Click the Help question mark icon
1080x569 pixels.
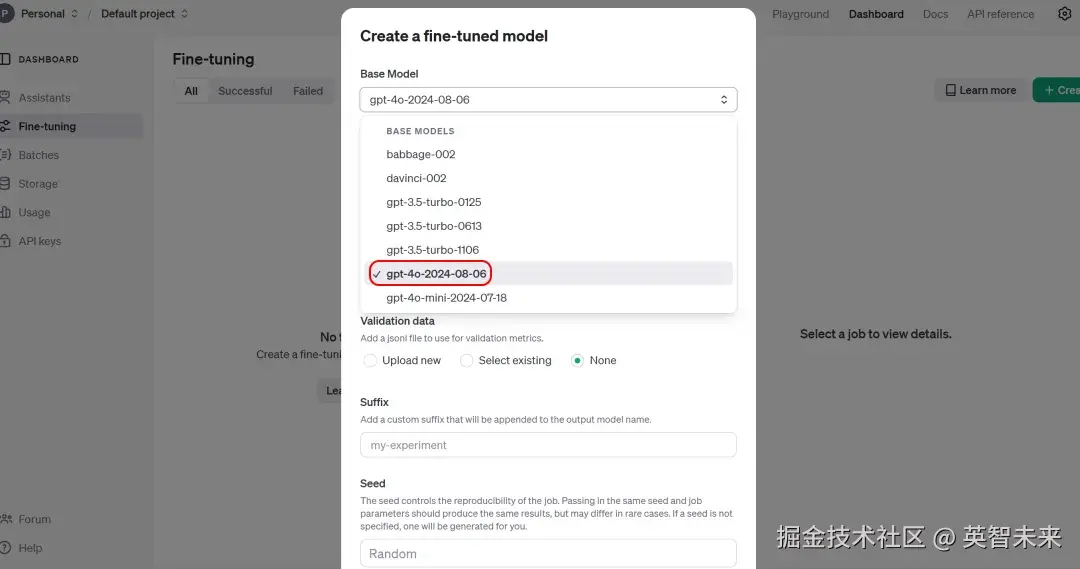coord(5,548)
